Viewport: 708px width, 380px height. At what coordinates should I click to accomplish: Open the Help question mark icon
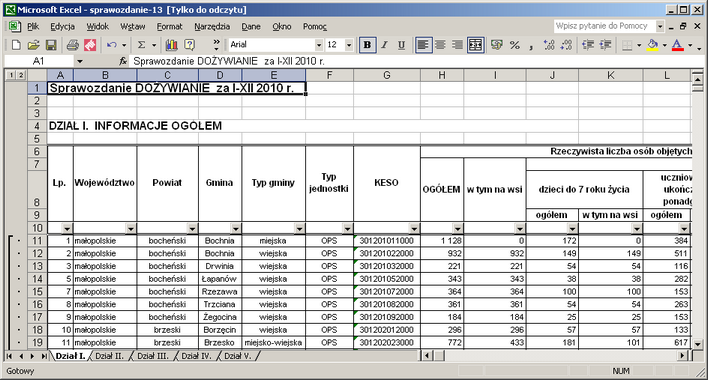click(x=190, y=45)
